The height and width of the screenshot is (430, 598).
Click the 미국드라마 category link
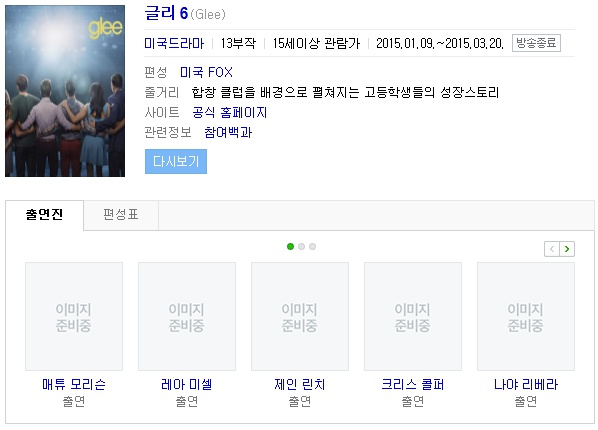[x=174, y=43]
